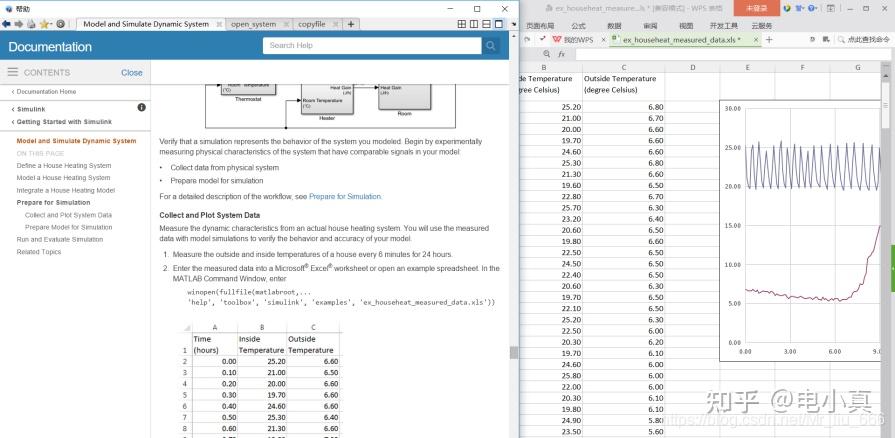
Task: Follow the Prepare for Simulation link
Action: [x=345, y=196]
